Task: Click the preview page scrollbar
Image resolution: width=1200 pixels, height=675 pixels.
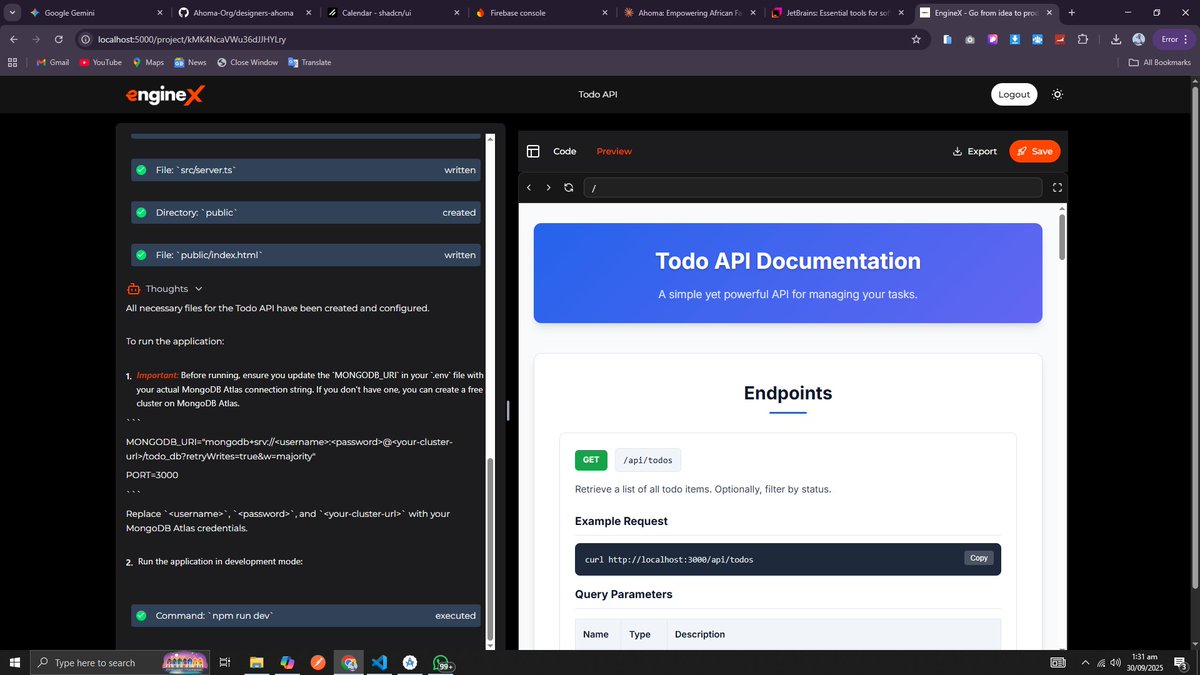Action: click(x=1062, y=236)
